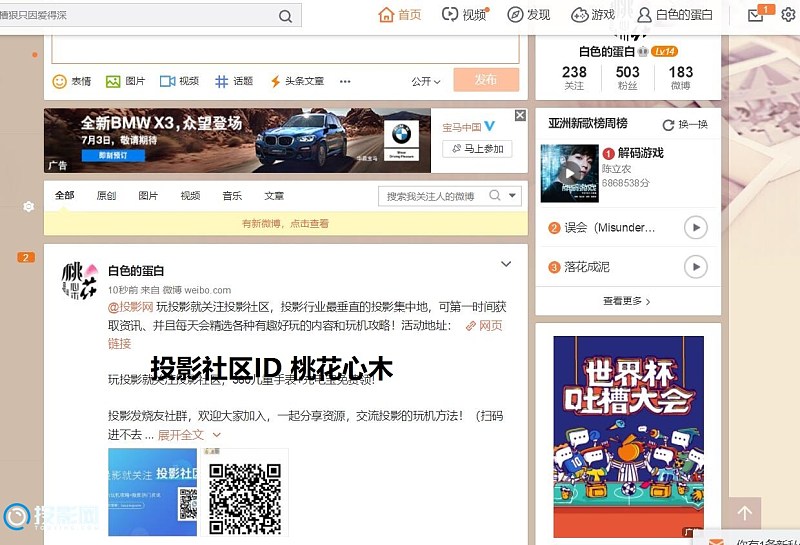Image resolution: width=800 pixels, height=545 pixels.
Task: Click the 陈立农 artist name
Action: click(x=616, y=168)
